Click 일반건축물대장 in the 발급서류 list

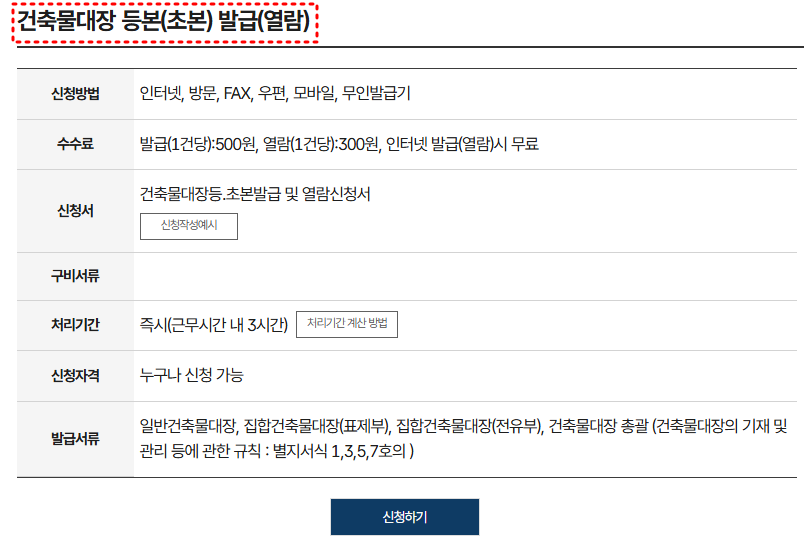point(188,426)
